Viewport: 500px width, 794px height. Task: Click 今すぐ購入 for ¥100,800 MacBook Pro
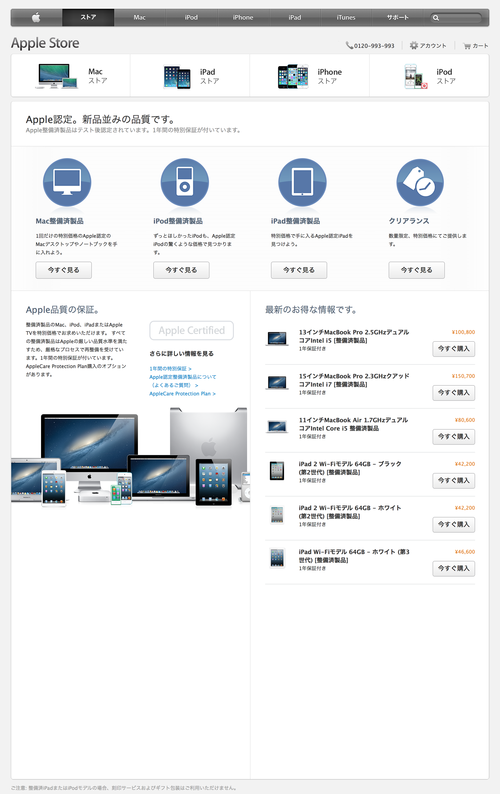(453, 349)
